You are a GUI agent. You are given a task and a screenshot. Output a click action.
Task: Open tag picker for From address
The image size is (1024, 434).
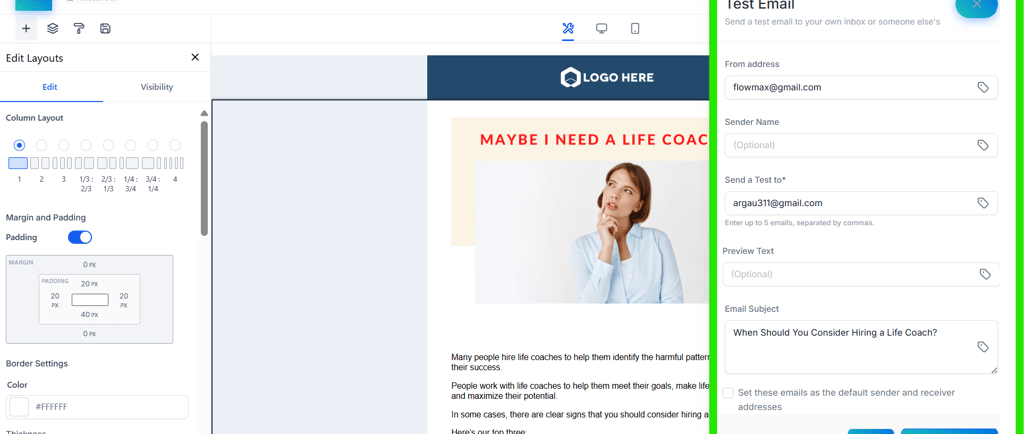pyautogui.click(x=983, y=87)
